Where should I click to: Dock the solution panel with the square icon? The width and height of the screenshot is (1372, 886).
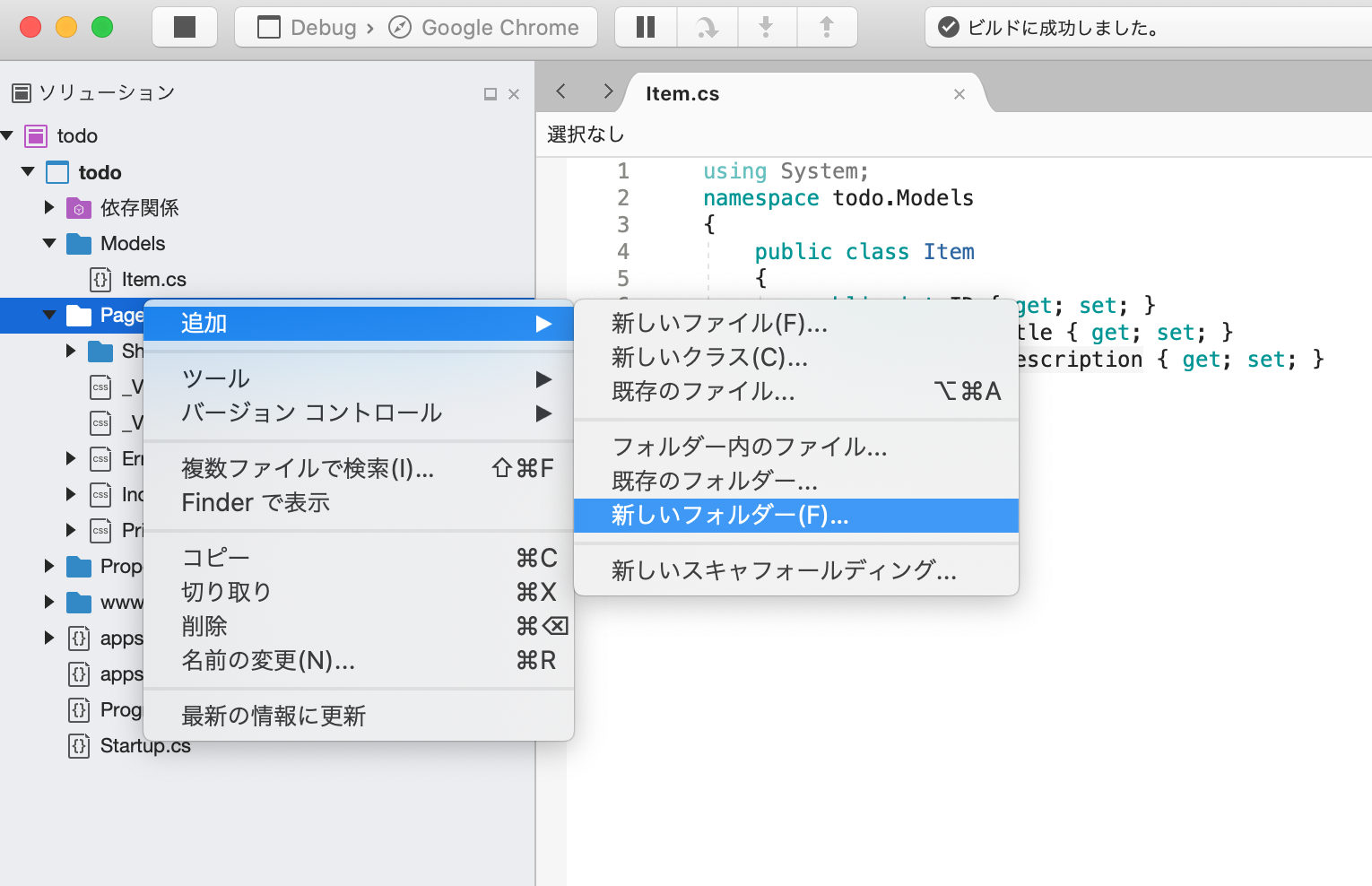point(491,94)
